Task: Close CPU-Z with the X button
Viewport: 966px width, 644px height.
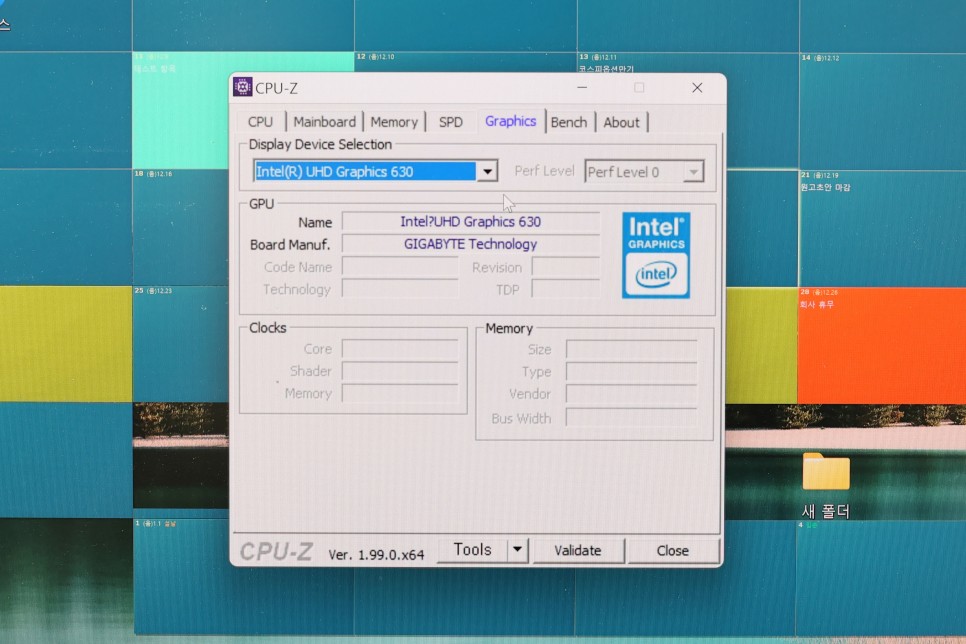Action: click(x=697, y=88)
